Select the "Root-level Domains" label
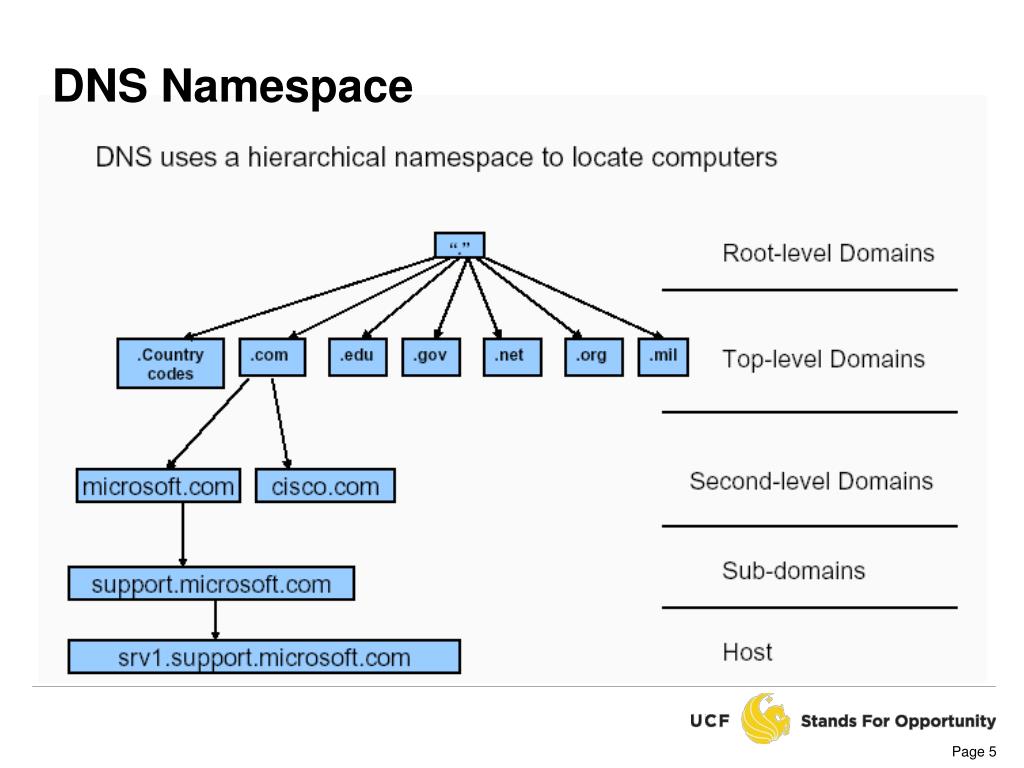Viewport: 1024px width, 768px height. pyautogui.click(x=828, y=253)
